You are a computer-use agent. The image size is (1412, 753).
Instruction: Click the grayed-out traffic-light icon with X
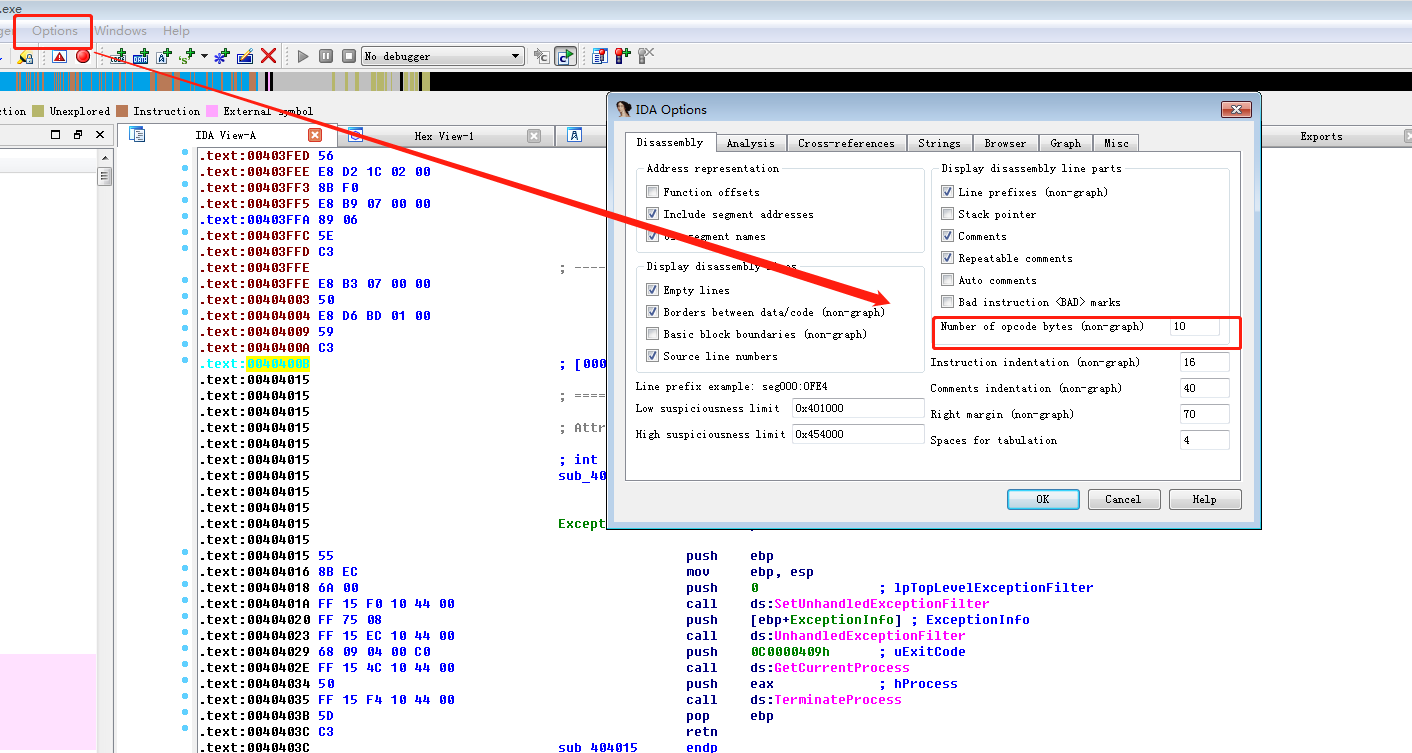[x=646, y=56]
